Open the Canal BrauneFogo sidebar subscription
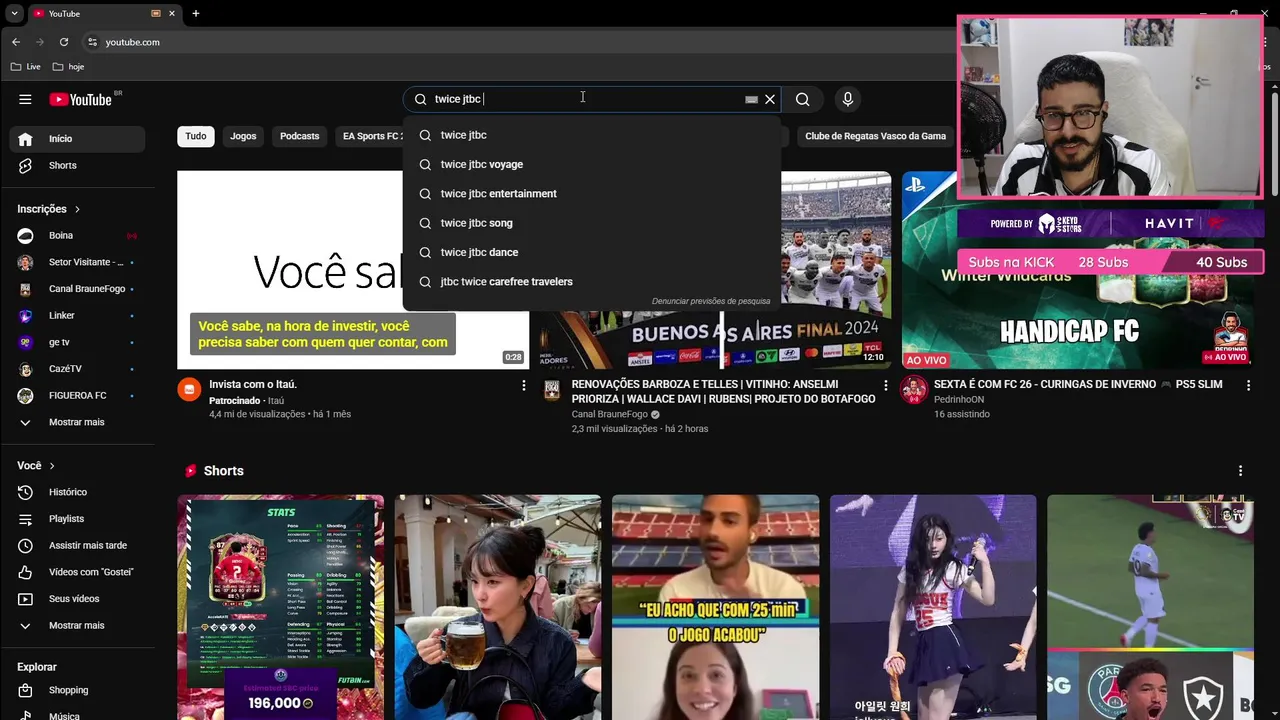The width and height of the screenshot is (1280, 720). tap(77, 289)
